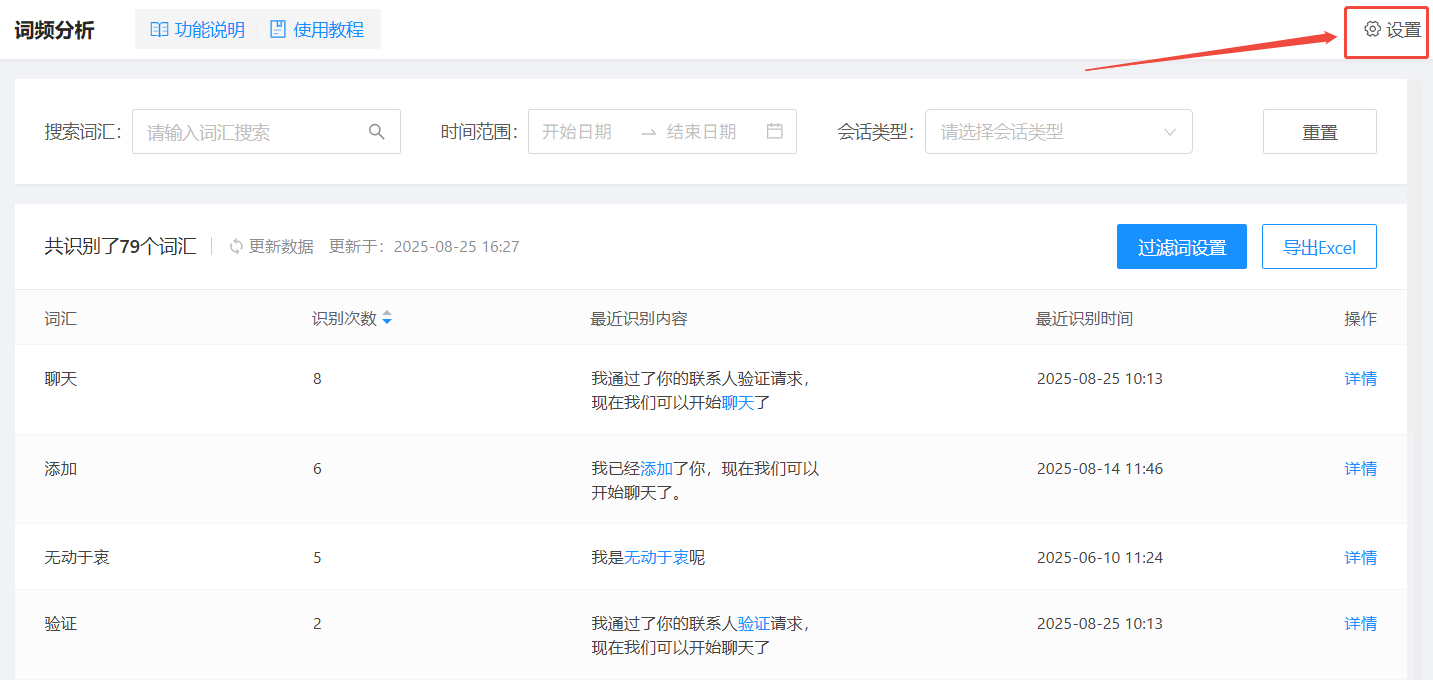The image size is (1433, 680).
Task: Open 详情 for the 聊天 row
Action: 1360,379
